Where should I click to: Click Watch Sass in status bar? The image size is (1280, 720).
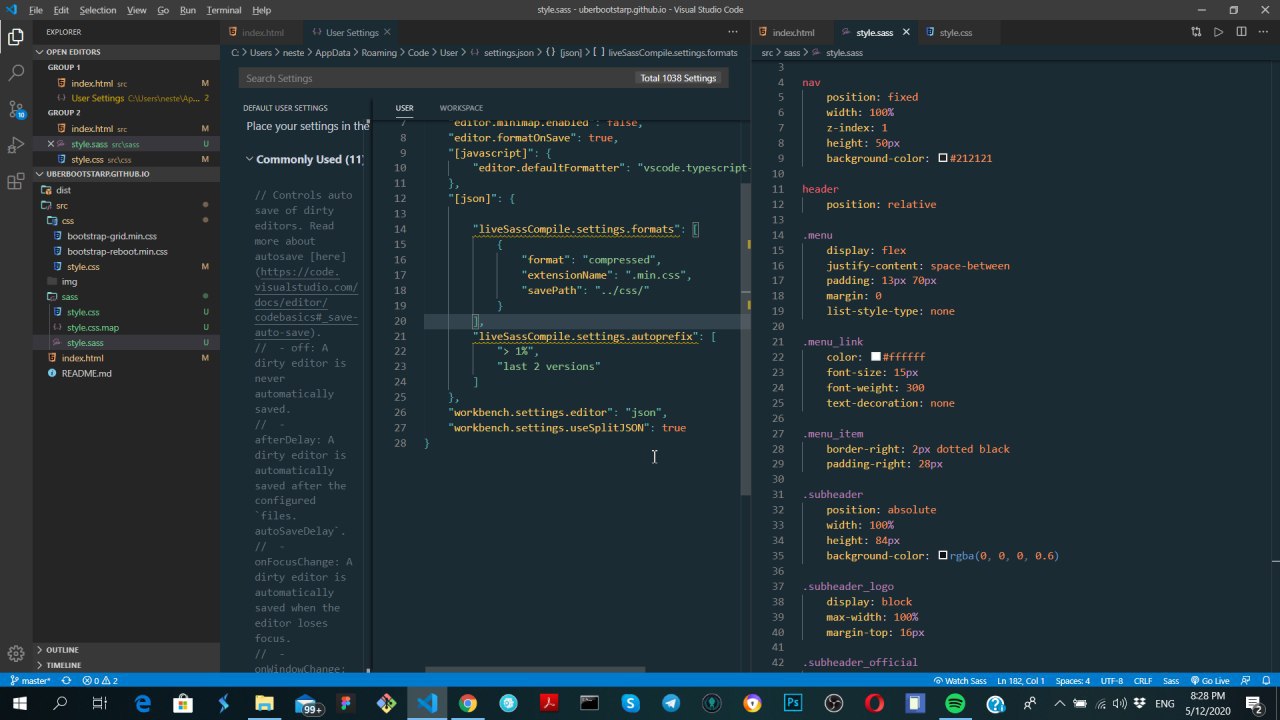[x=959, y=680]
